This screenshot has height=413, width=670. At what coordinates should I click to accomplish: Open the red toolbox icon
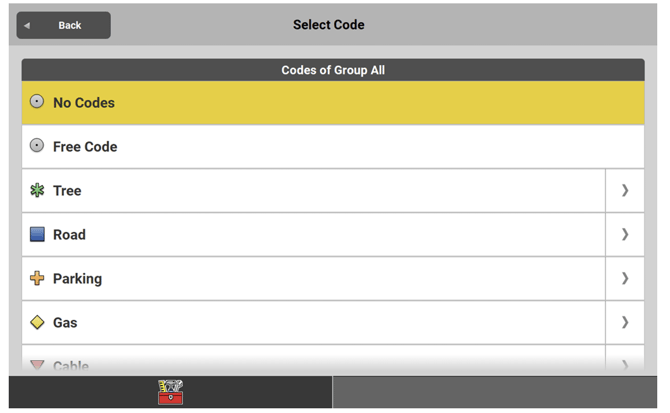170,392
